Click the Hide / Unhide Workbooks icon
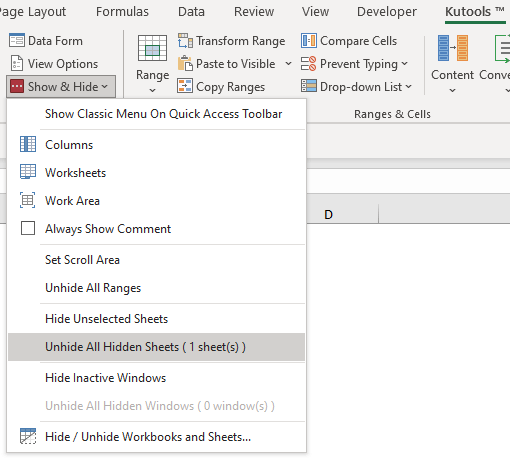This screenshot has width=510, height=458. [28, 436]
